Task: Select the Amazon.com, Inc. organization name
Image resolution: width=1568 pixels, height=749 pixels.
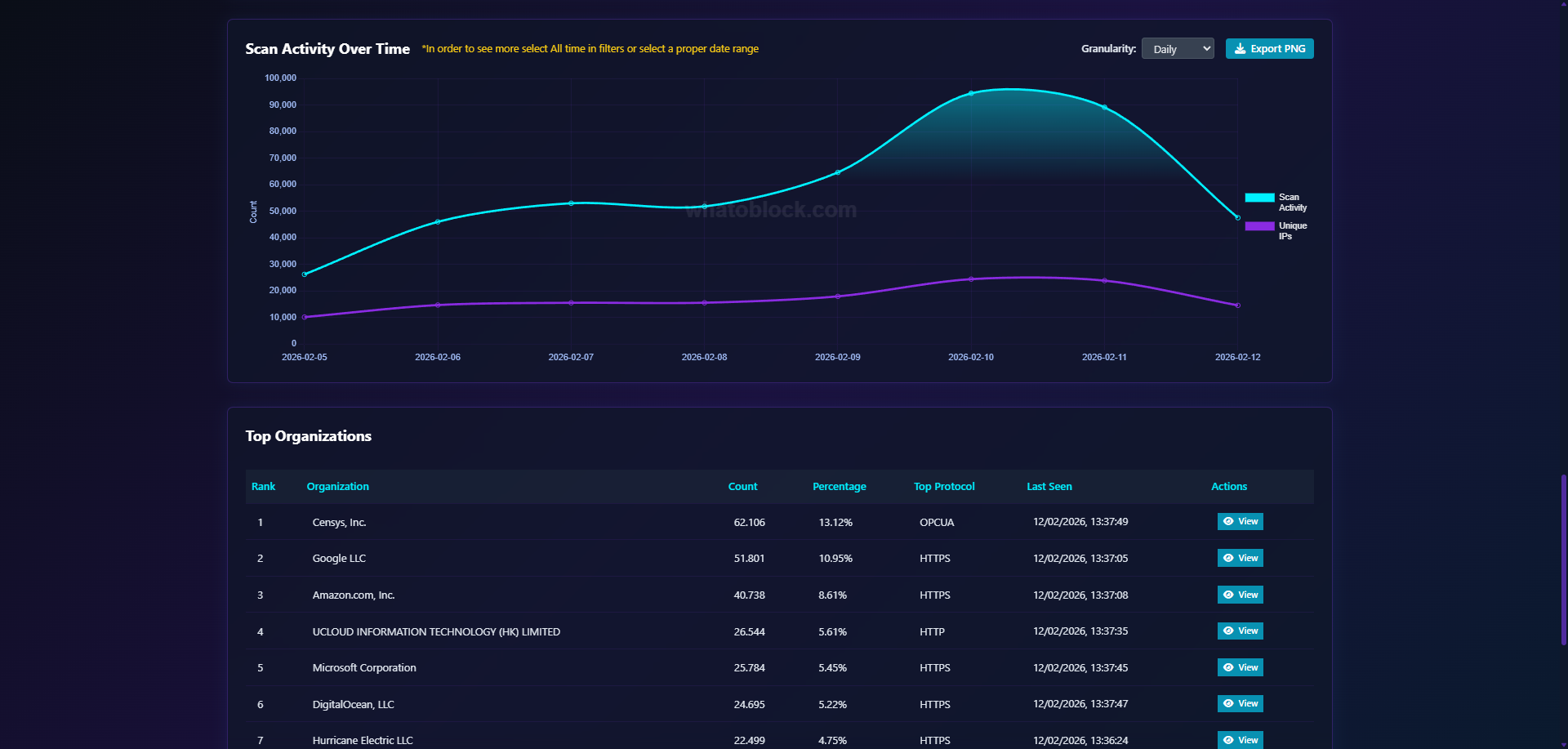Action: point(354,595)
